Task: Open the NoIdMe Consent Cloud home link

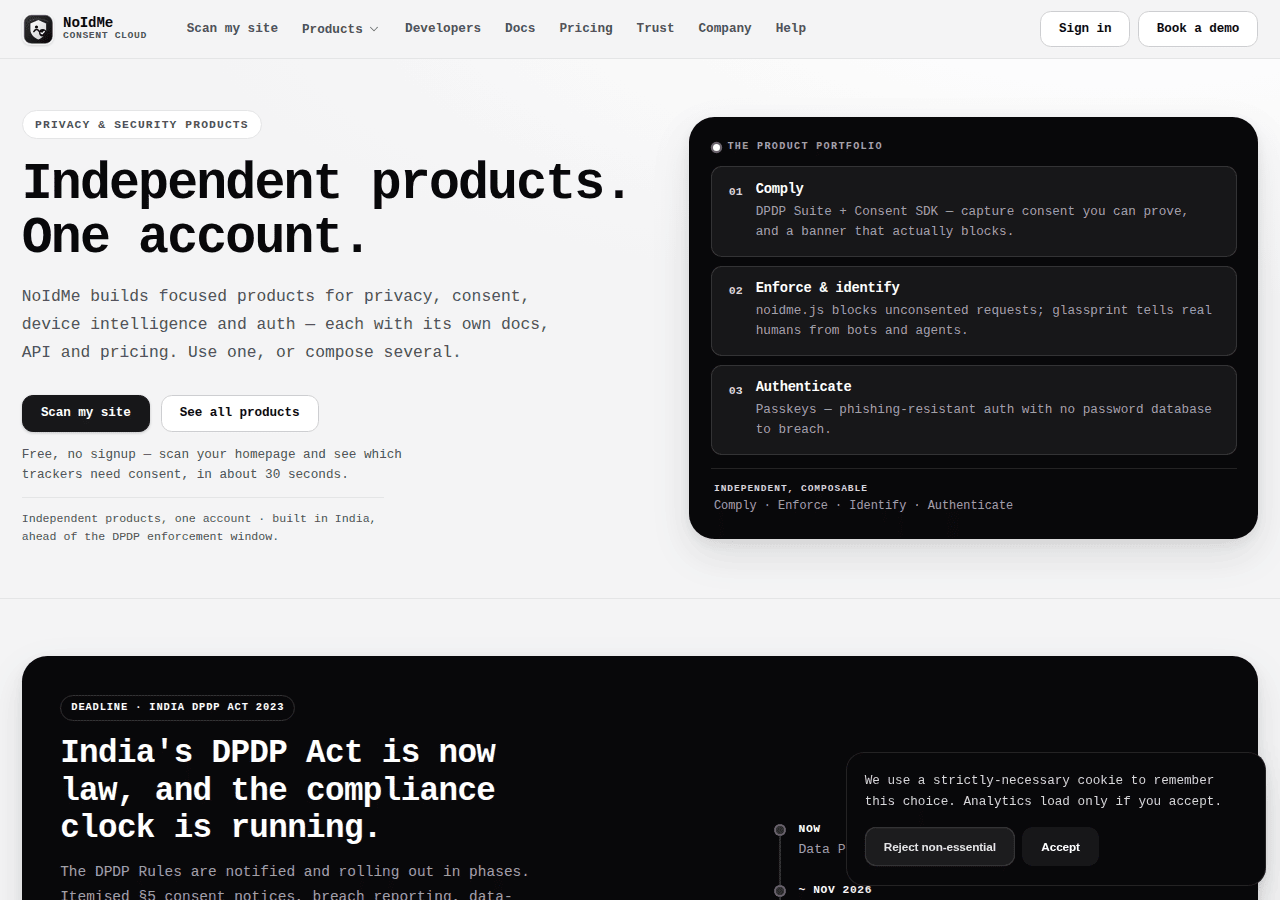Action: coord(86,29)
